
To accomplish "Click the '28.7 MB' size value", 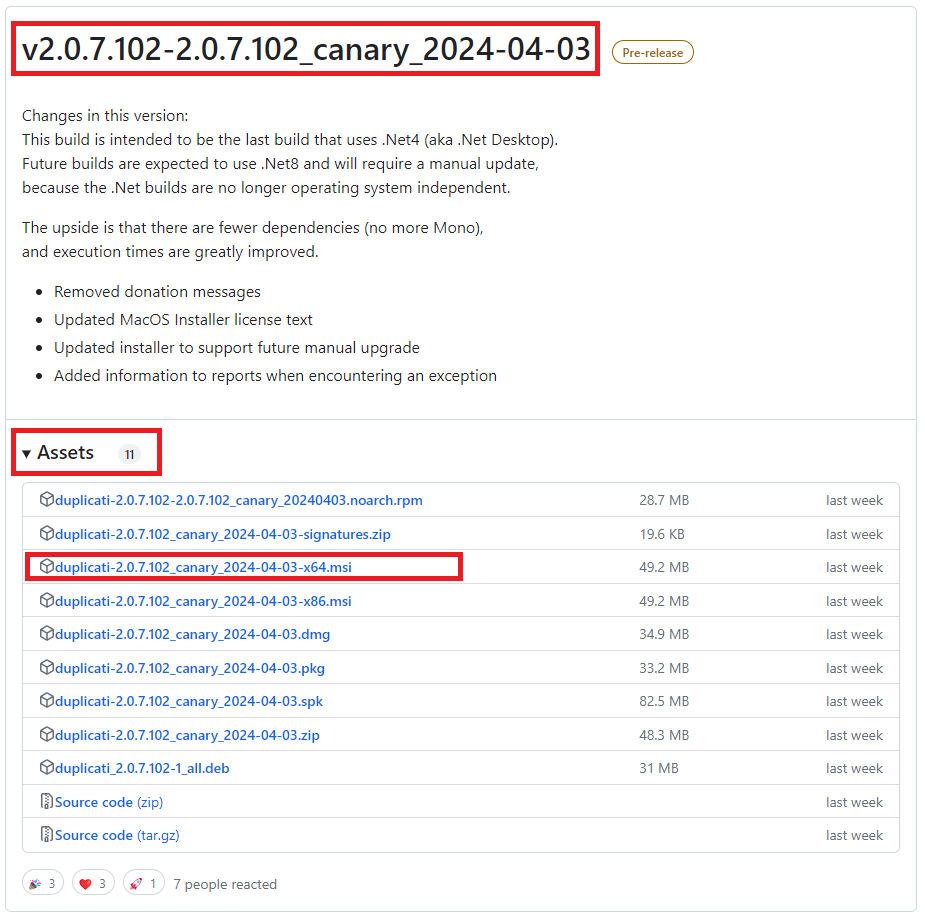I will click(x=664, y=500).
